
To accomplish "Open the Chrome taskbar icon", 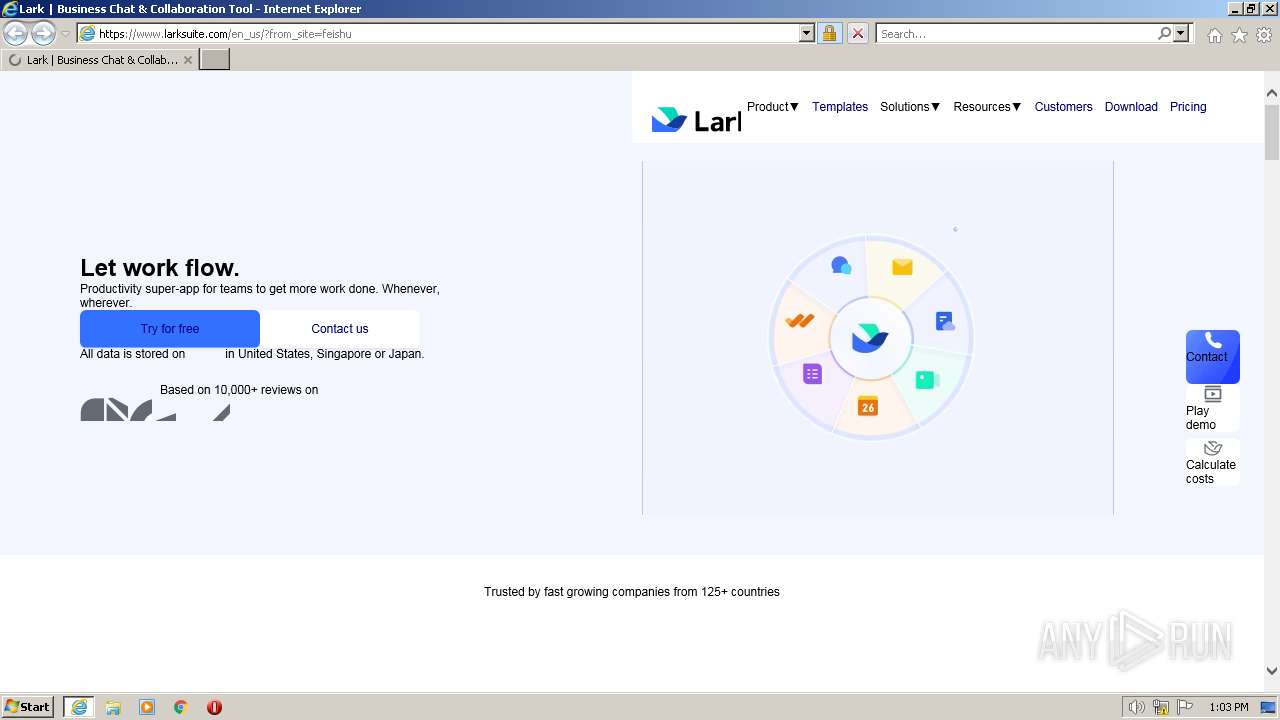I will tap(181, 707).
